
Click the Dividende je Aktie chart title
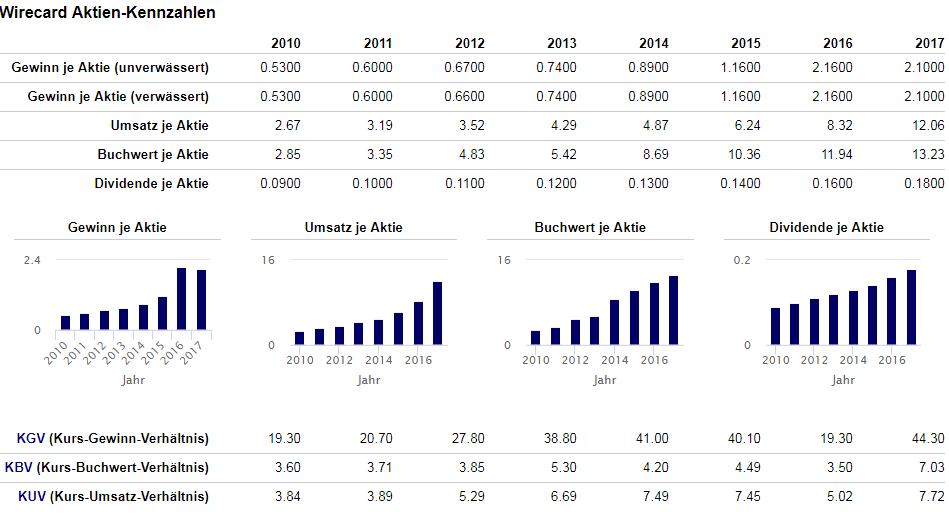pyautogui.click(x=826, y=228)
